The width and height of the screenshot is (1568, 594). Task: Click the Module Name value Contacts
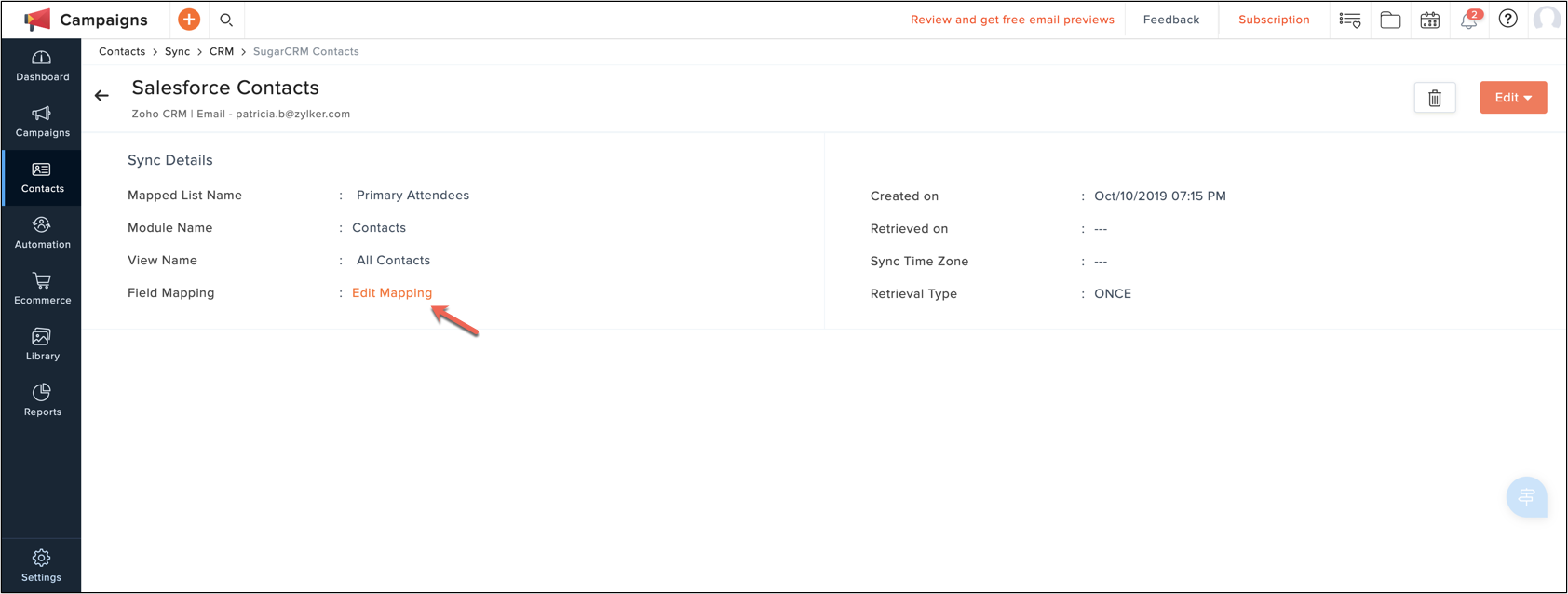[379, 228]
